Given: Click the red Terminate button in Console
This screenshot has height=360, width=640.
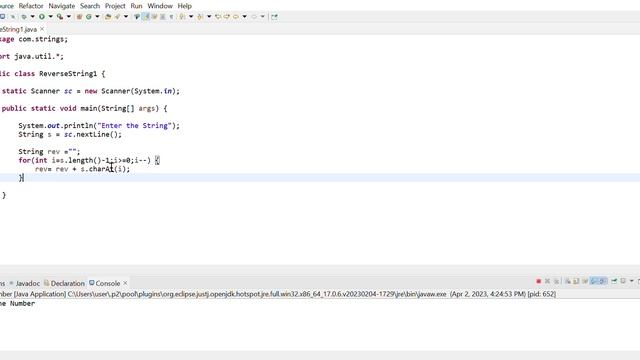Looking at the screenshot, I should tap(539, 281).
